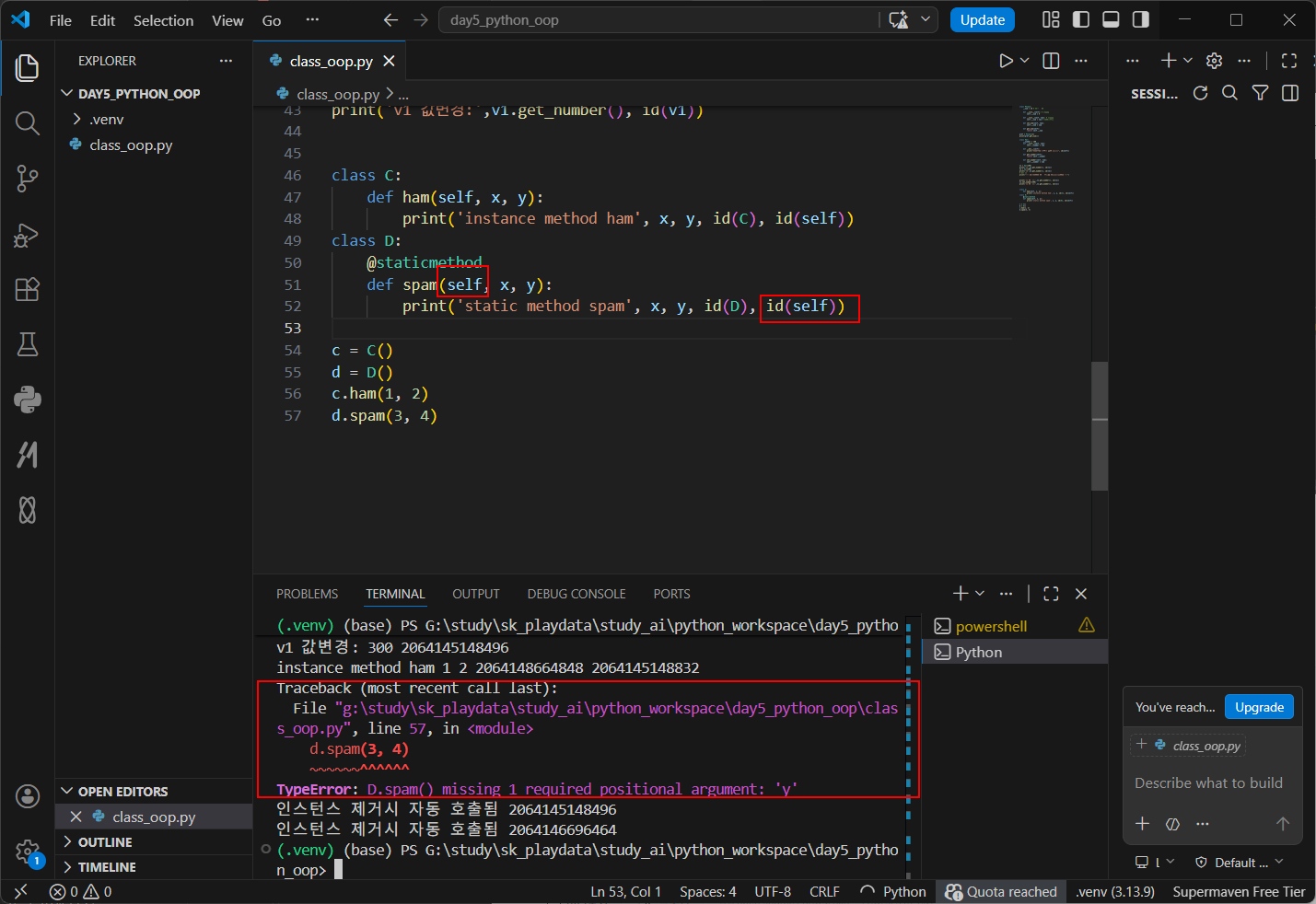Click the code minimap preview
The width and height of the screenshot is (1316, 904).
click(x=1048, y=158)
